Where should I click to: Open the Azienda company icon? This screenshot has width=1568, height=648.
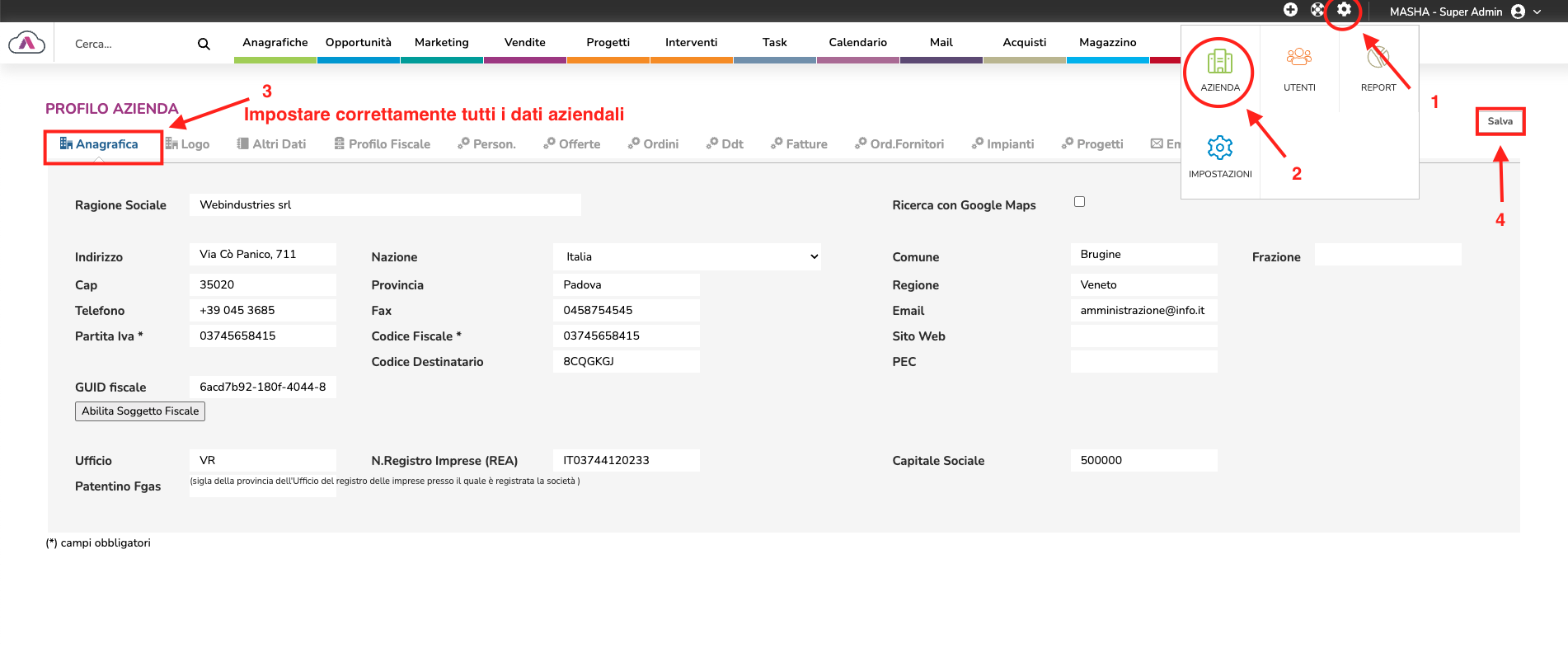tap(1219, 70)
